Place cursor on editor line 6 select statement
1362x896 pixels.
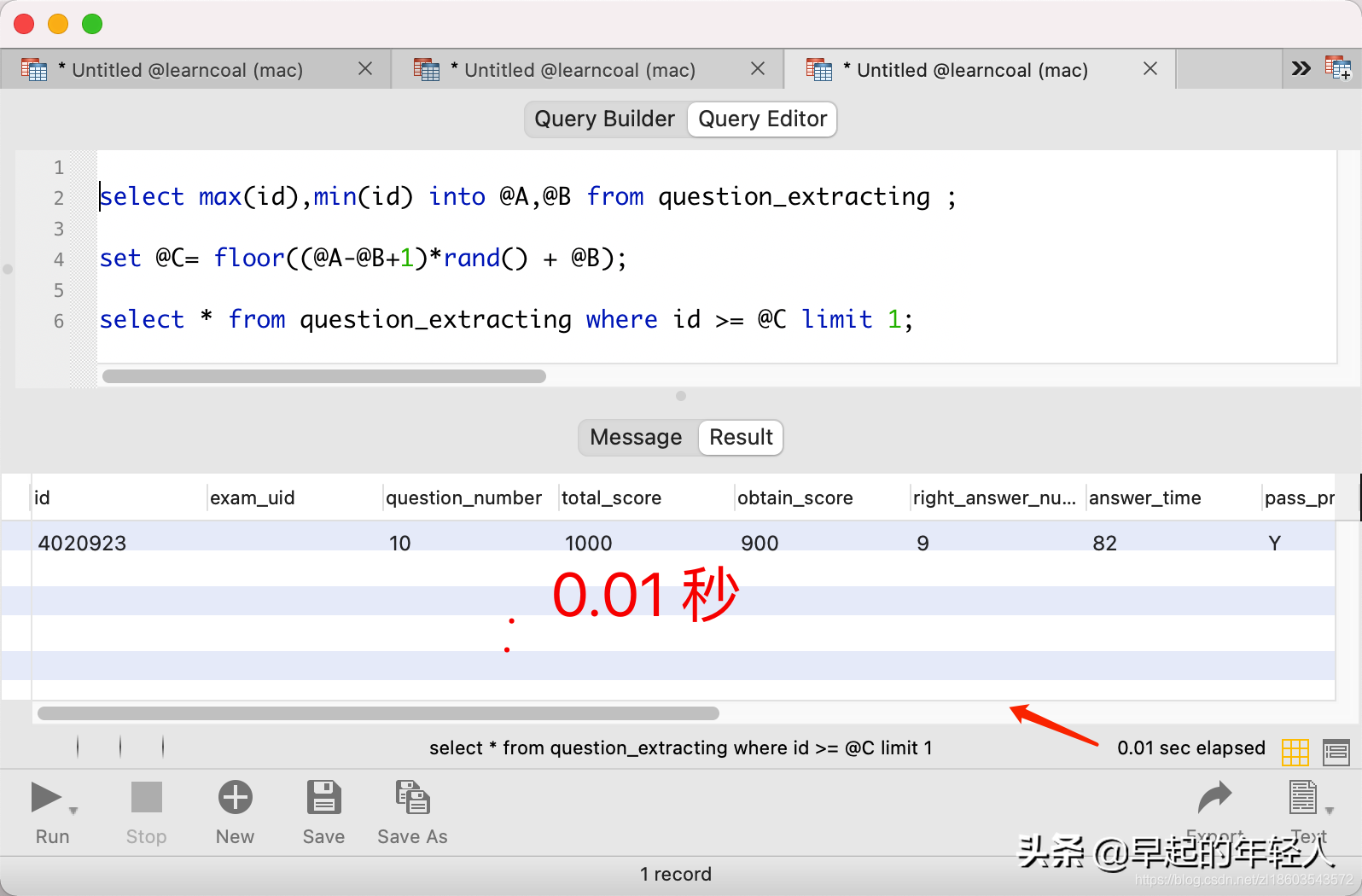pyautogui.click(x=506, y=319)
